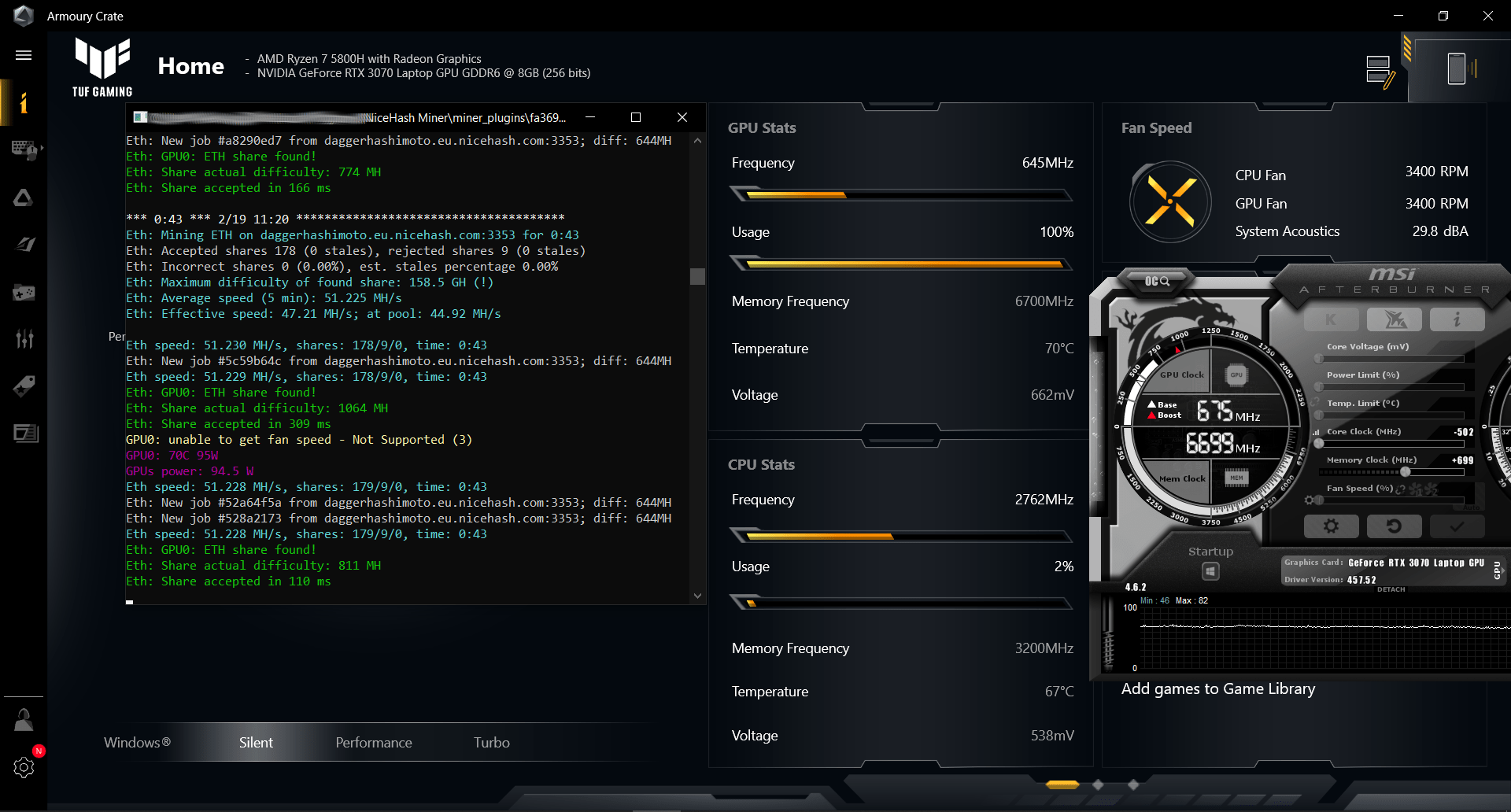
Task: Open the Scenario Profiles sliders sidebar icon
Action: (x=24, y=339)
